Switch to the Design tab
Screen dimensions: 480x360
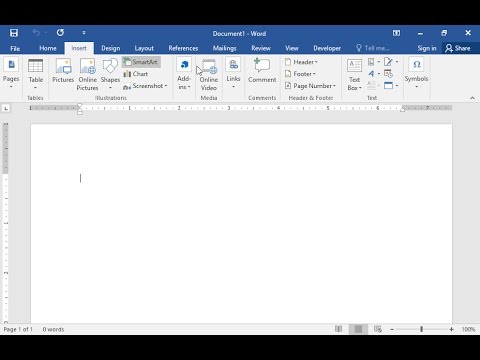pos(111,48)
